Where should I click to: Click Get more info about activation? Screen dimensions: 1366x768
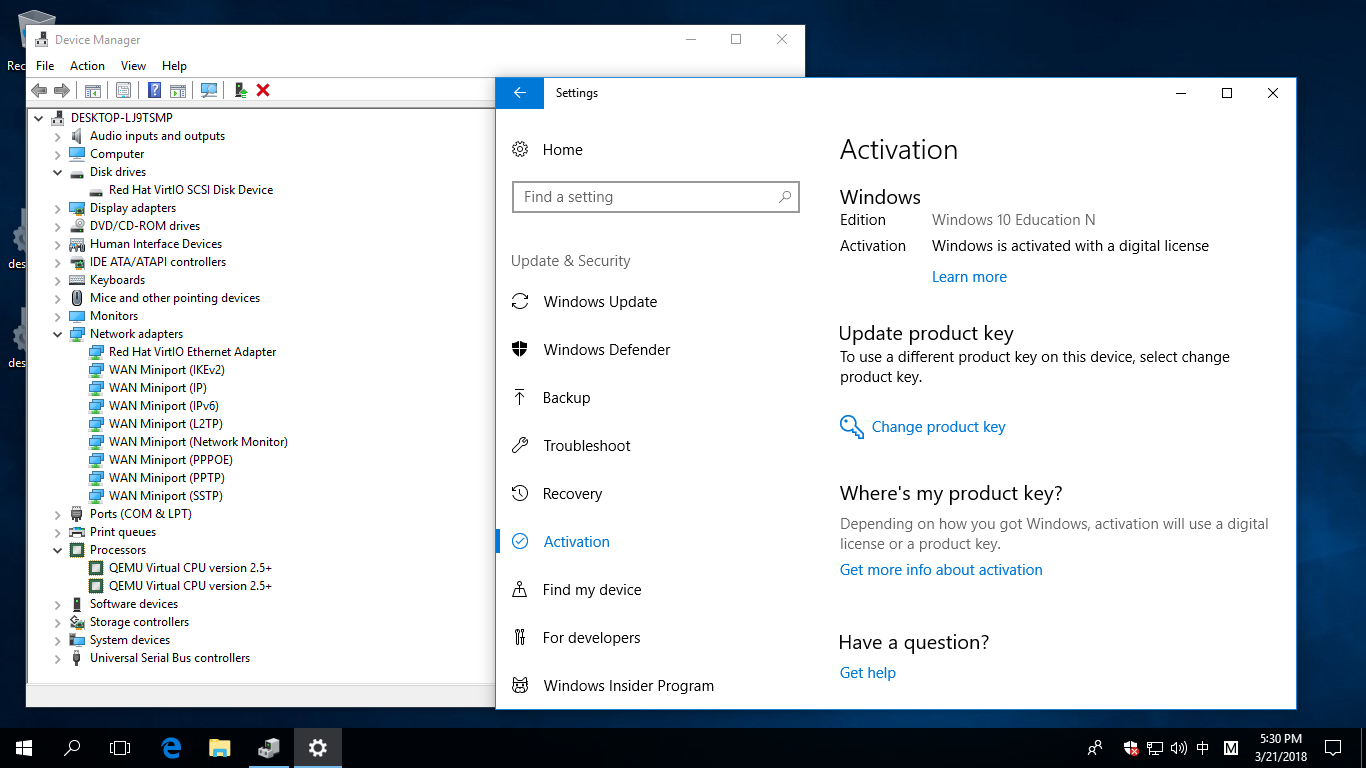tap(941, 570)
